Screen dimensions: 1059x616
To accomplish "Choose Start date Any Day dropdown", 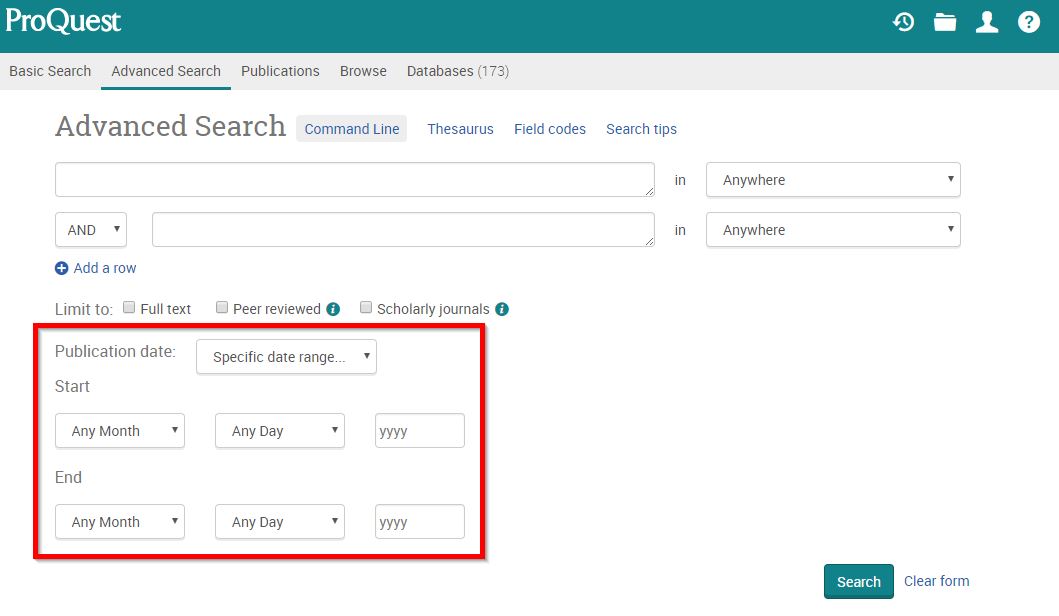I will click(x=280, y=431).
